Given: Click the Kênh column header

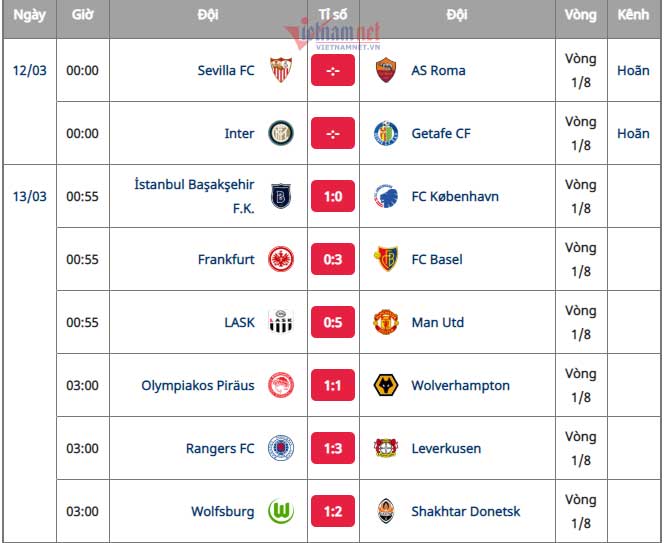Looking at the screenshot, I should (633, 15).
